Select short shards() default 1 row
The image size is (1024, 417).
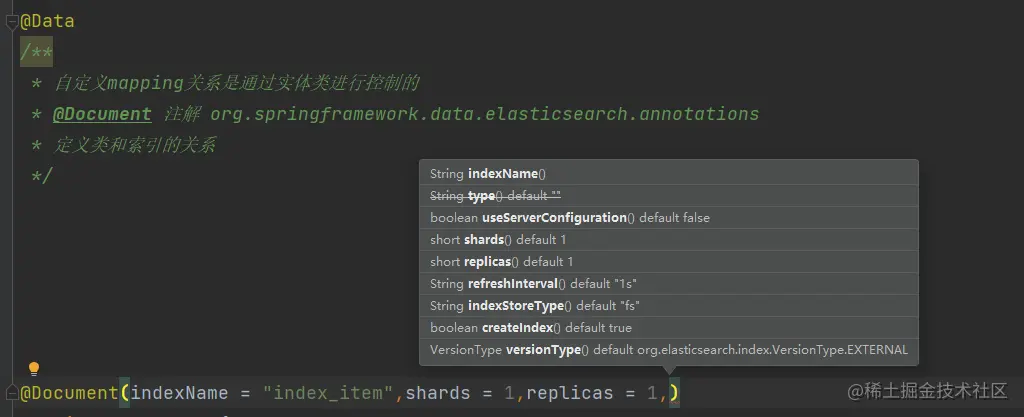click(x=669, y=239)
